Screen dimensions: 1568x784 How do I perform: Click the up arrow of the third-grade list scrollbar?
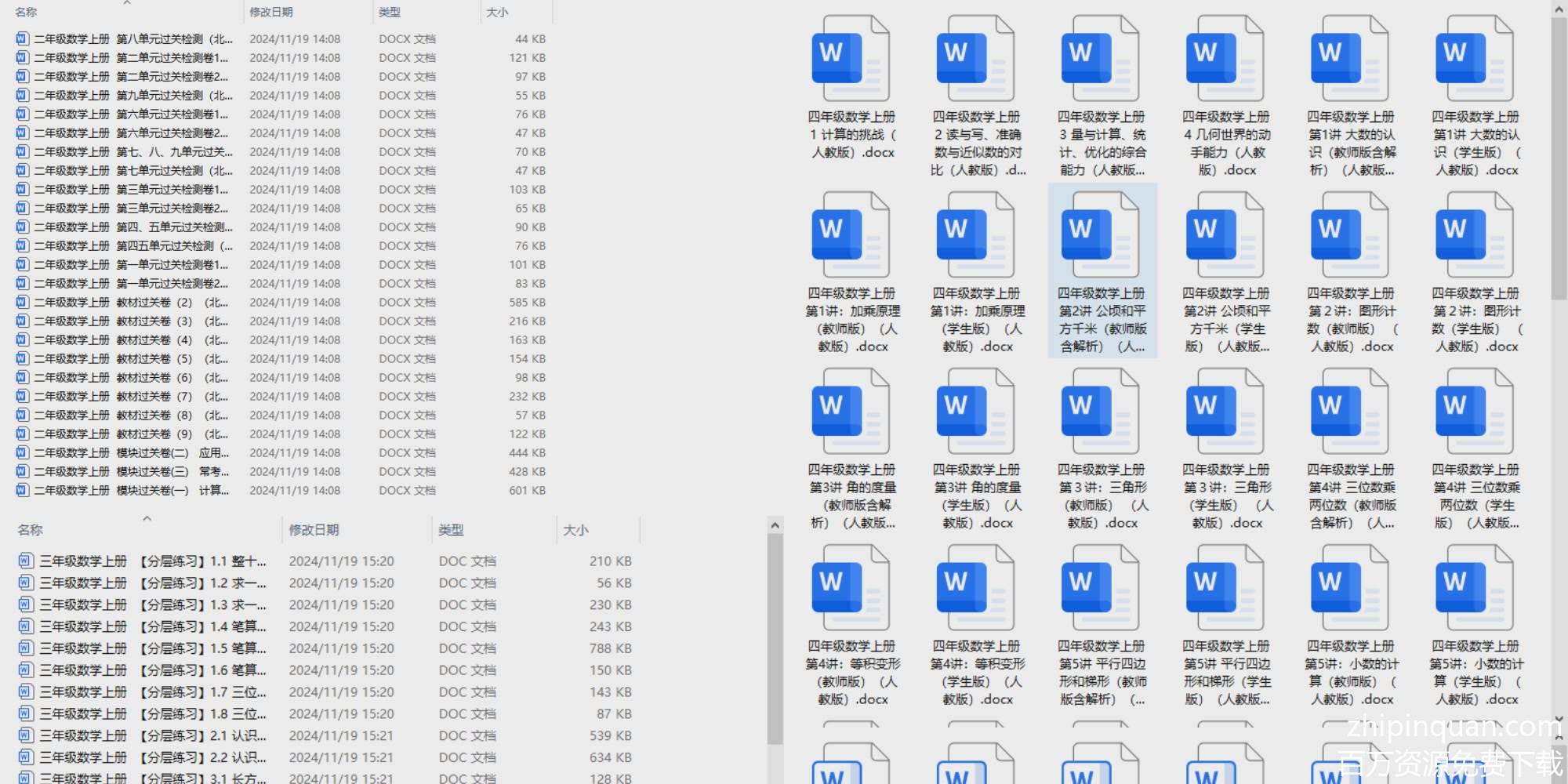(775, 525)
